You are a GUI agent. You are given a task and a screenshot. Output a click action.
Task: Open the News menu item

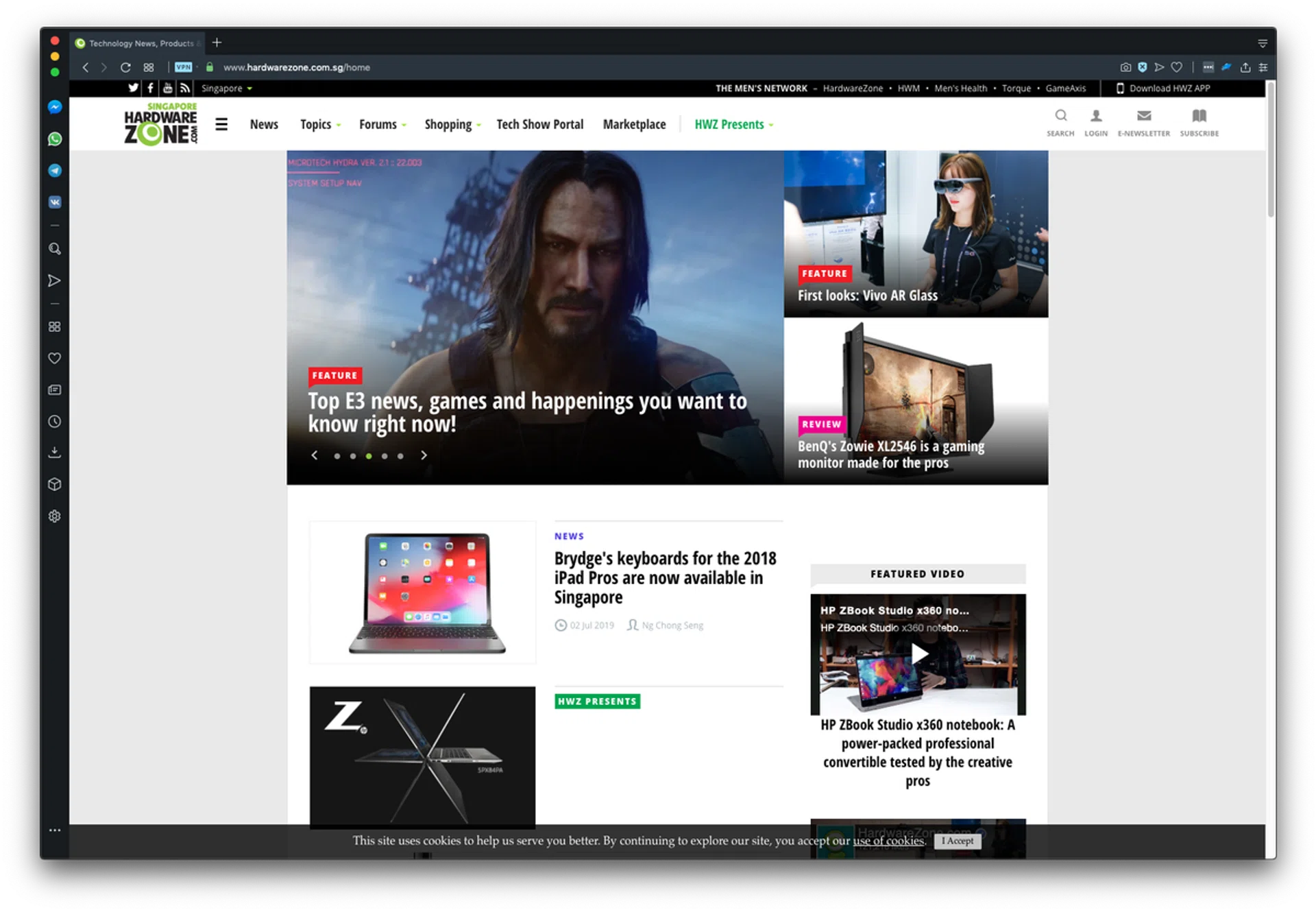click(264, 125)
